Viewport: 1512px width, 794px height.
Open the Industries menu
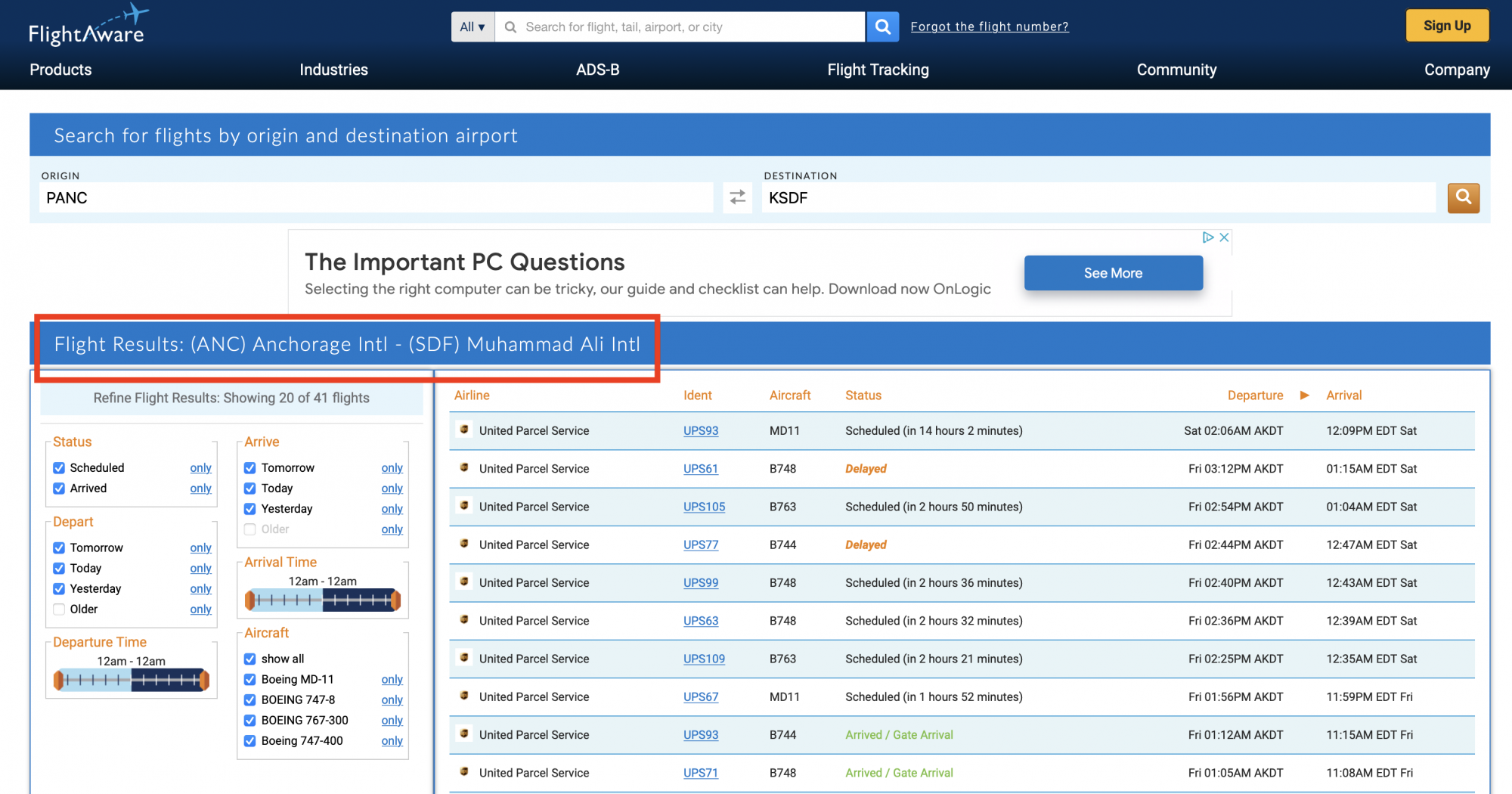click(x=333, y=70)
